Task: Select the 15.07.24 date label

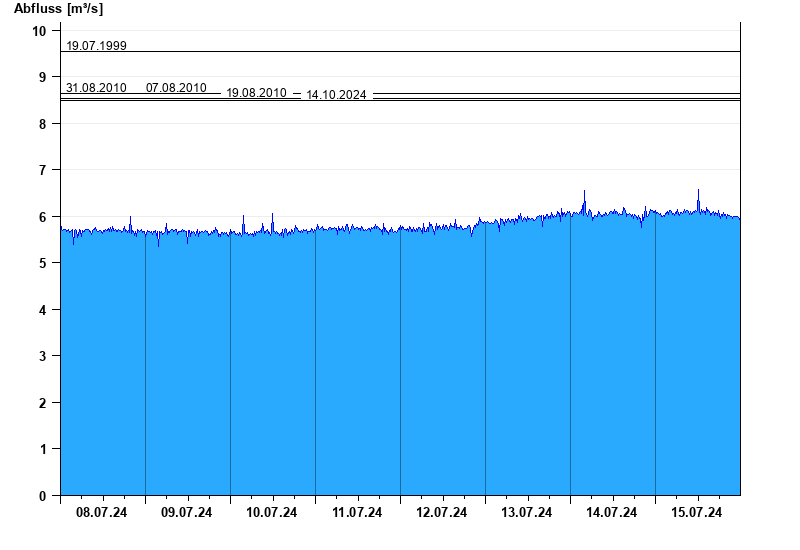Action: (x=697, y=513)
